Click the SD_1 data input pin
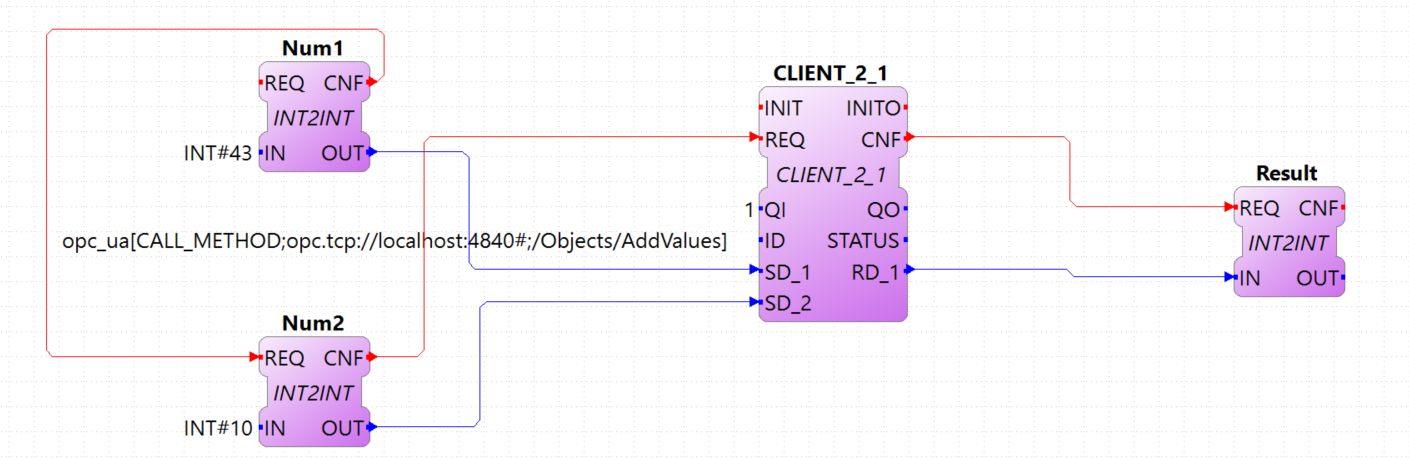 point(787,271)
